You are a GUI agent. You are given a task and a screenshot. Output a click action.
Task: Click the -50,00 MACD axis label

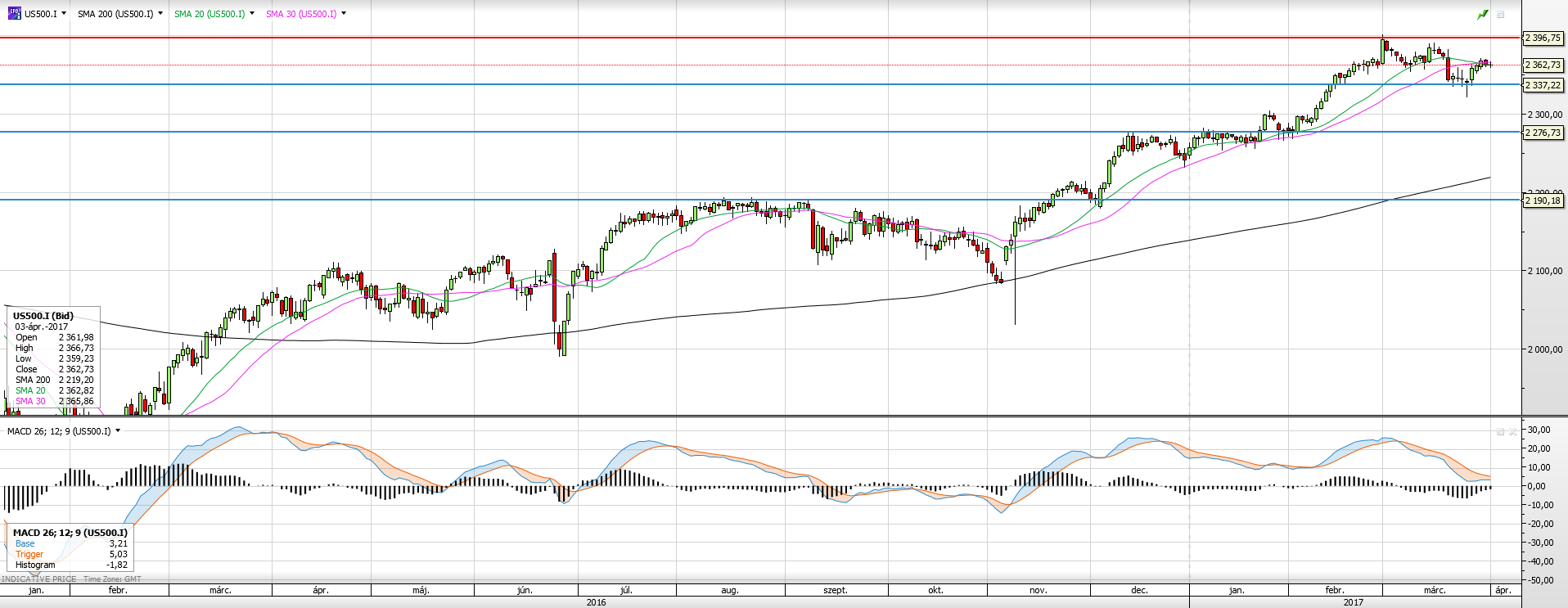(x=1539, y=580)
